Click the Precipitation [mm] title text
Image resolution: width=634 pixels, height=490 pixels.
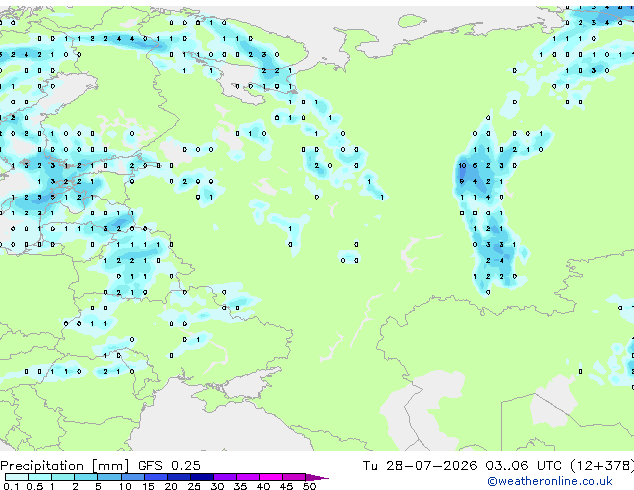tap(65, 466)
